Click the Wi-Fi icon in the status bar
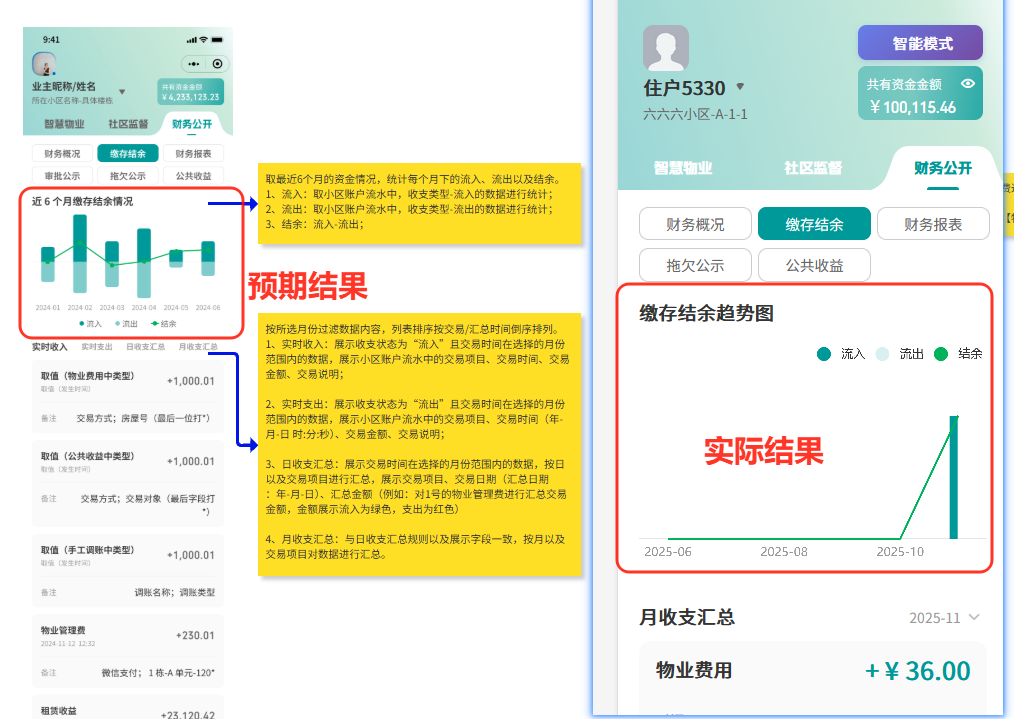1014x719 pixels. pos(203,40)
